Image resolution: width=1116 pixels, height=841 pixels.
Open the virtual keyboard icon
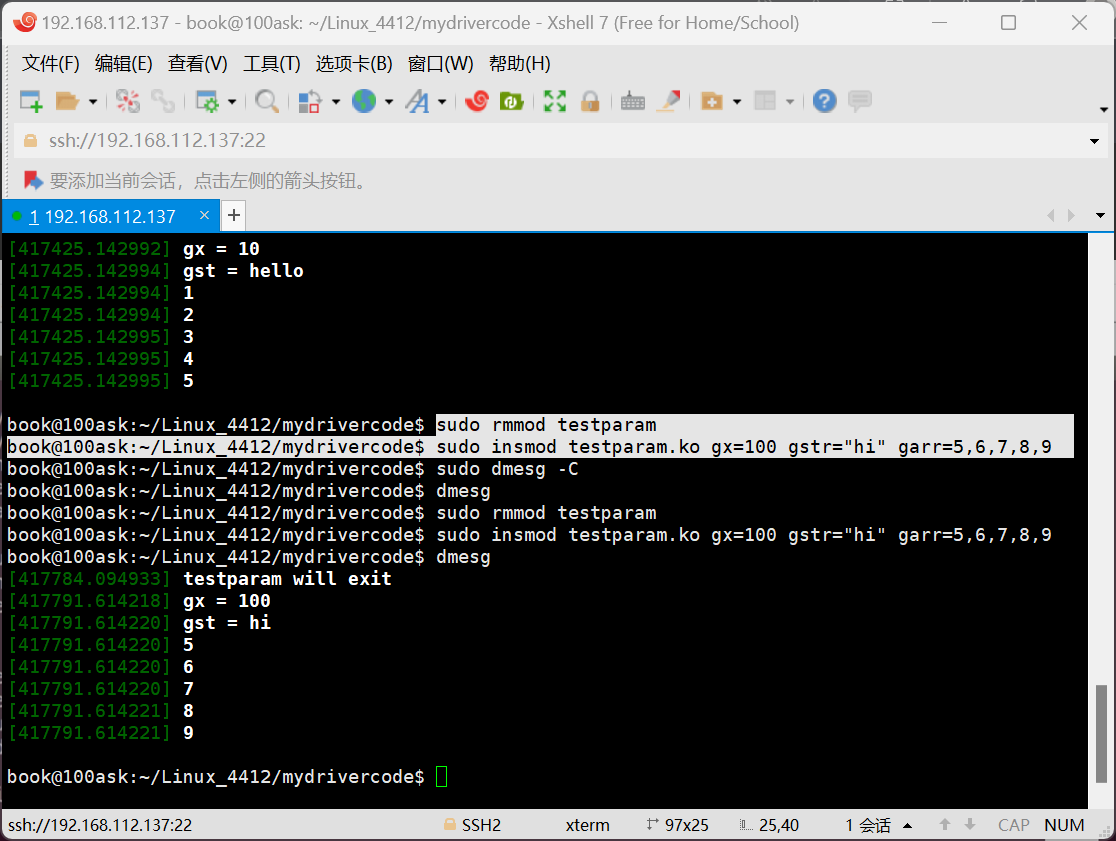pos(632,100)
